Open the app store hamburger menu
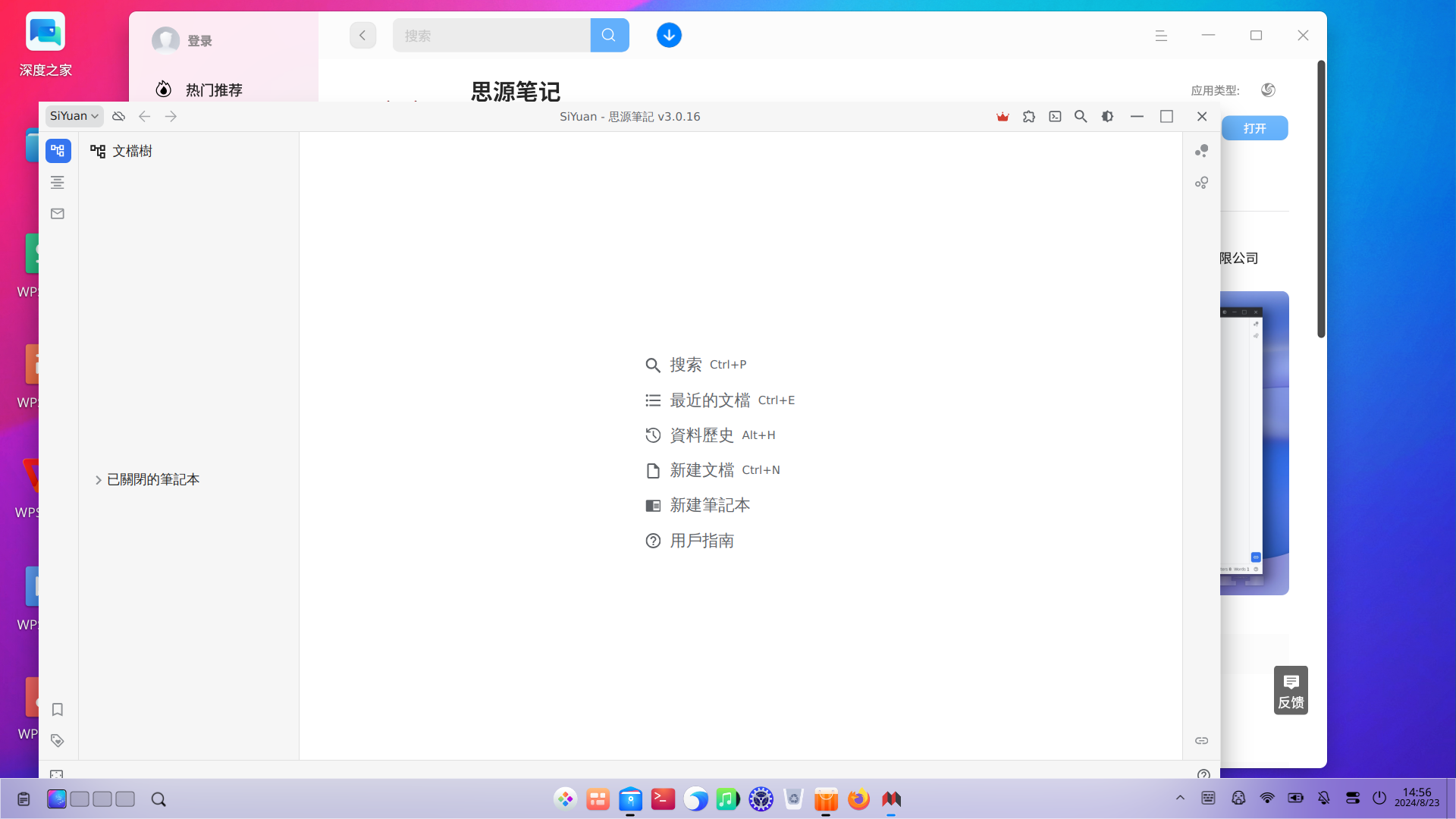Image resolution: width=1456 pixels, height=819 pixels. pyautogui.click(x=1161, y=36)
